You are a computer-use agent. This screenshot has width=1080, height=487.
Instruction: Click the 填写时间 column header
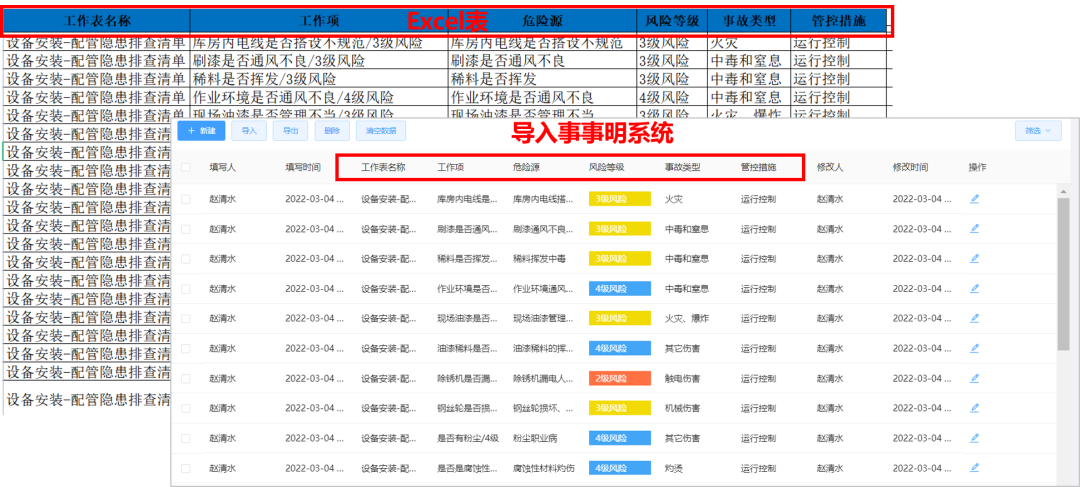click(303, 168)
